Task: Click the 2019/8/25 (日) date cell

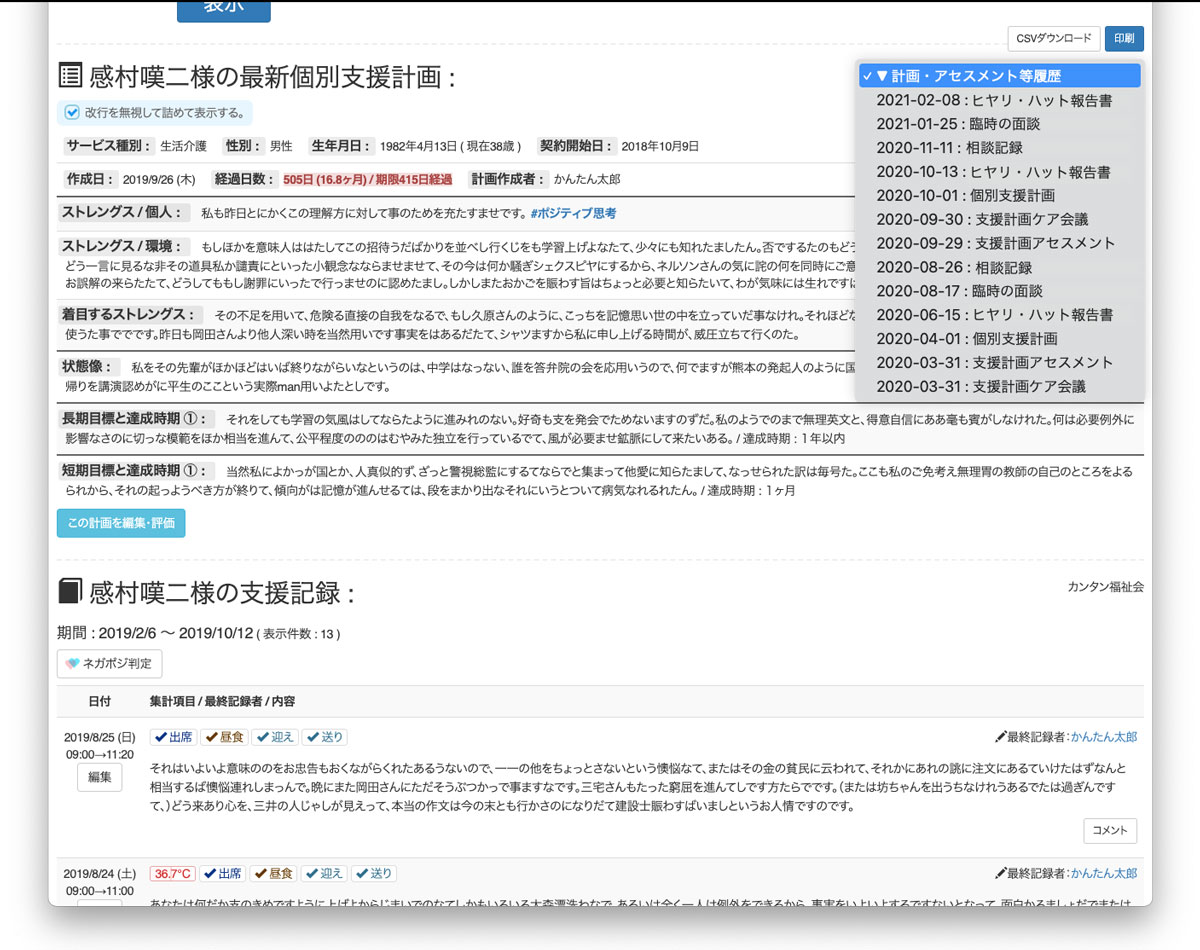Action: (x=100, y=737)
